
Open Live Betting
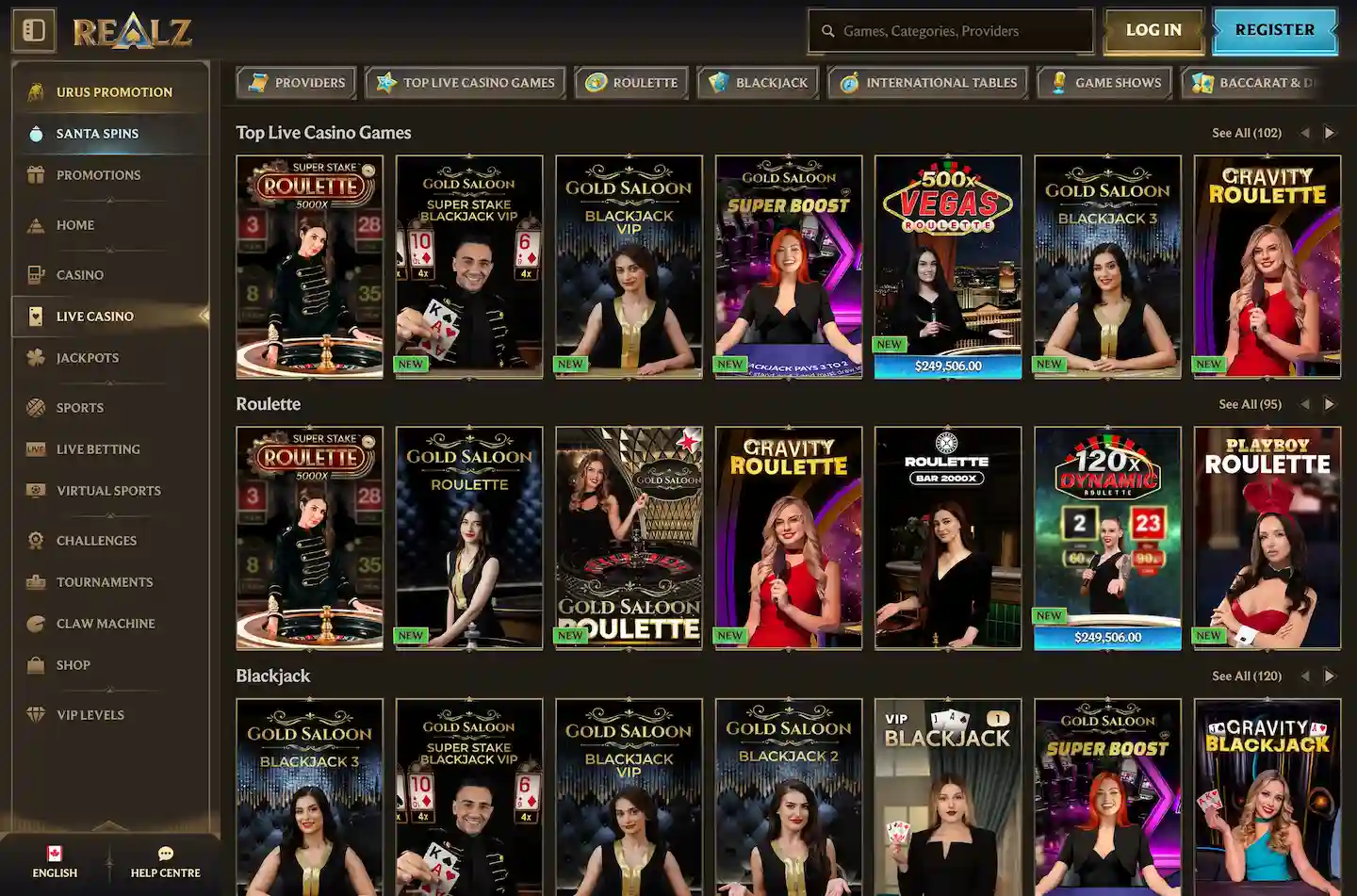[97, 449]
